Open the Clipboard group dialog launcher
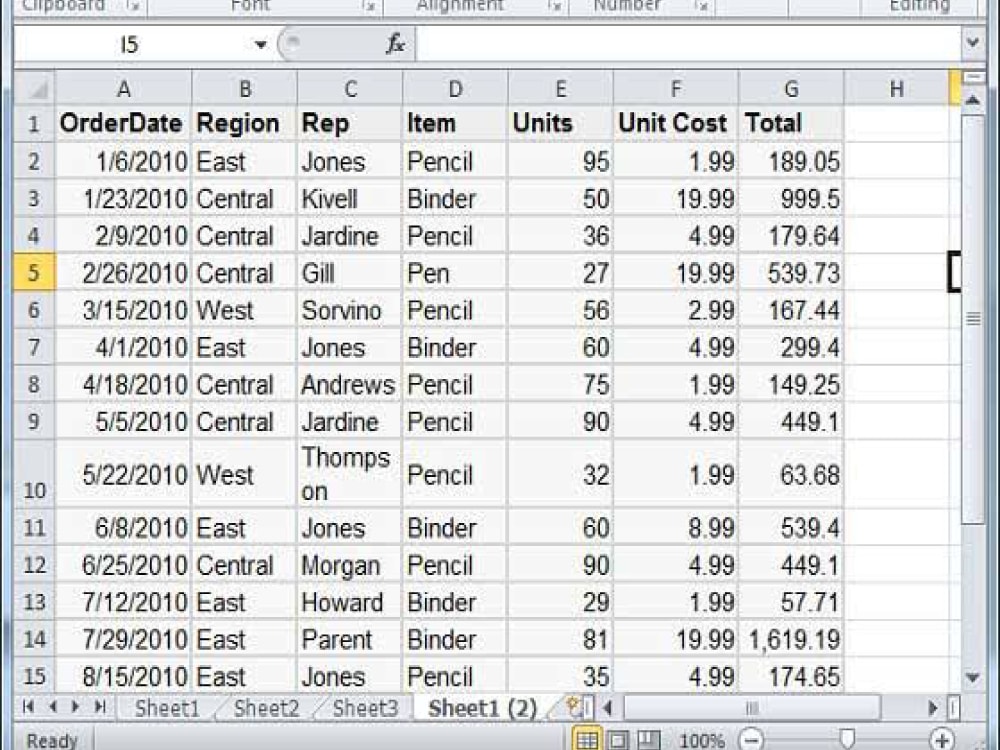This screenshot has height=750, width=1000. tap(134, 6)
